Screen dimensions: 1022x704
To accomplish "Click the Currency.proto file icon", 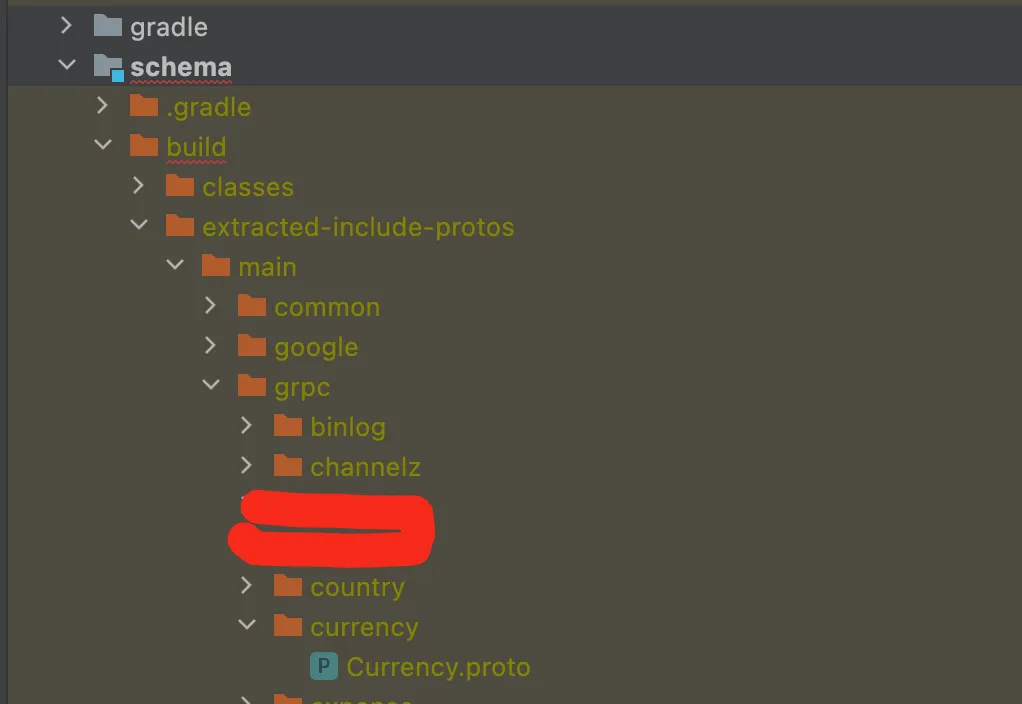I will point(323,666).
